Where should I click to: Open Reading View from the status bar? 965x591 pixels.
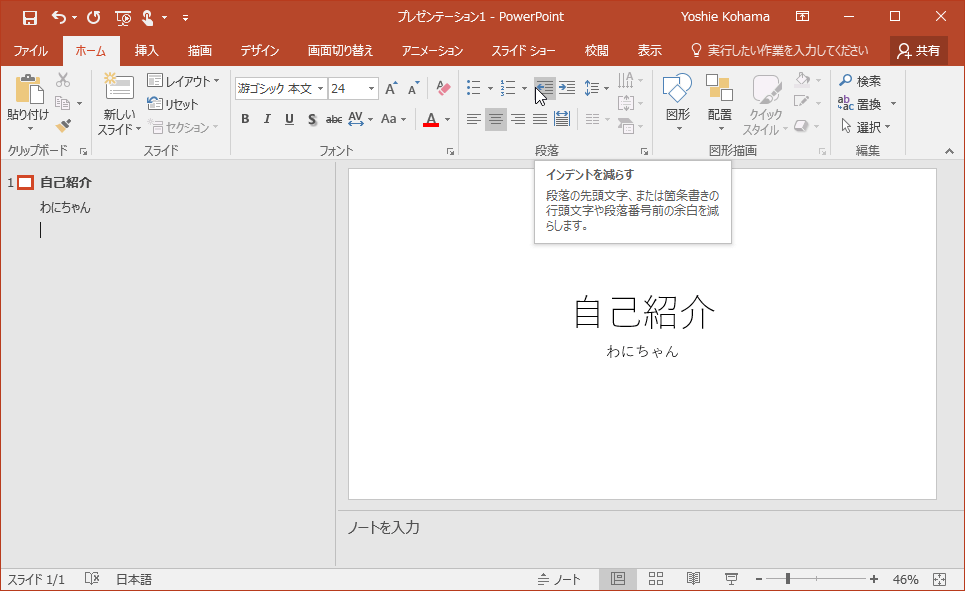click(693, 579)
